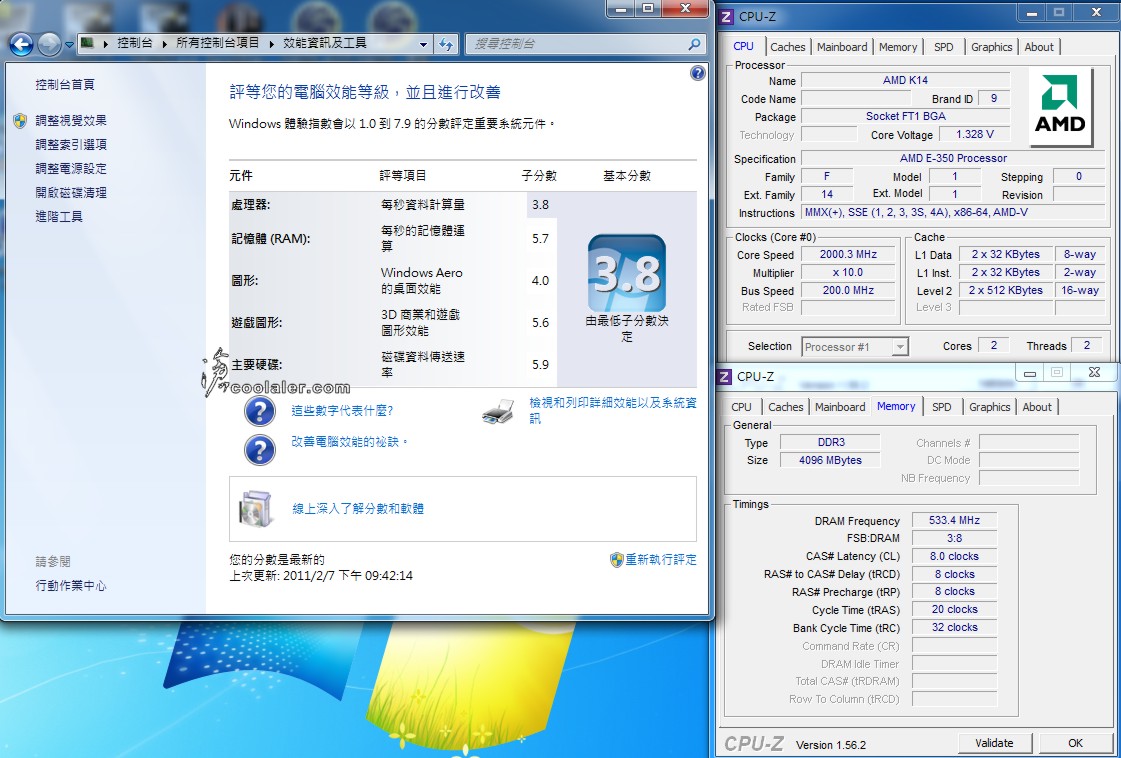Open the Processor #1 selection dropdown
Viewport: 1121px width, 758px height.
(x=899, y=347)
